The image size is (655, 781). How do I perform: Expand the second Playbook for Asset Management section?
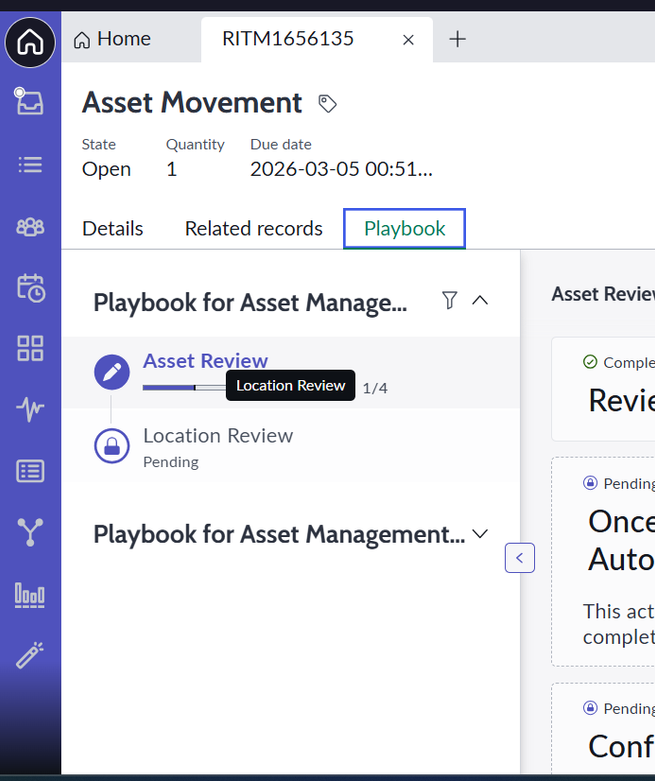(480, 534)
